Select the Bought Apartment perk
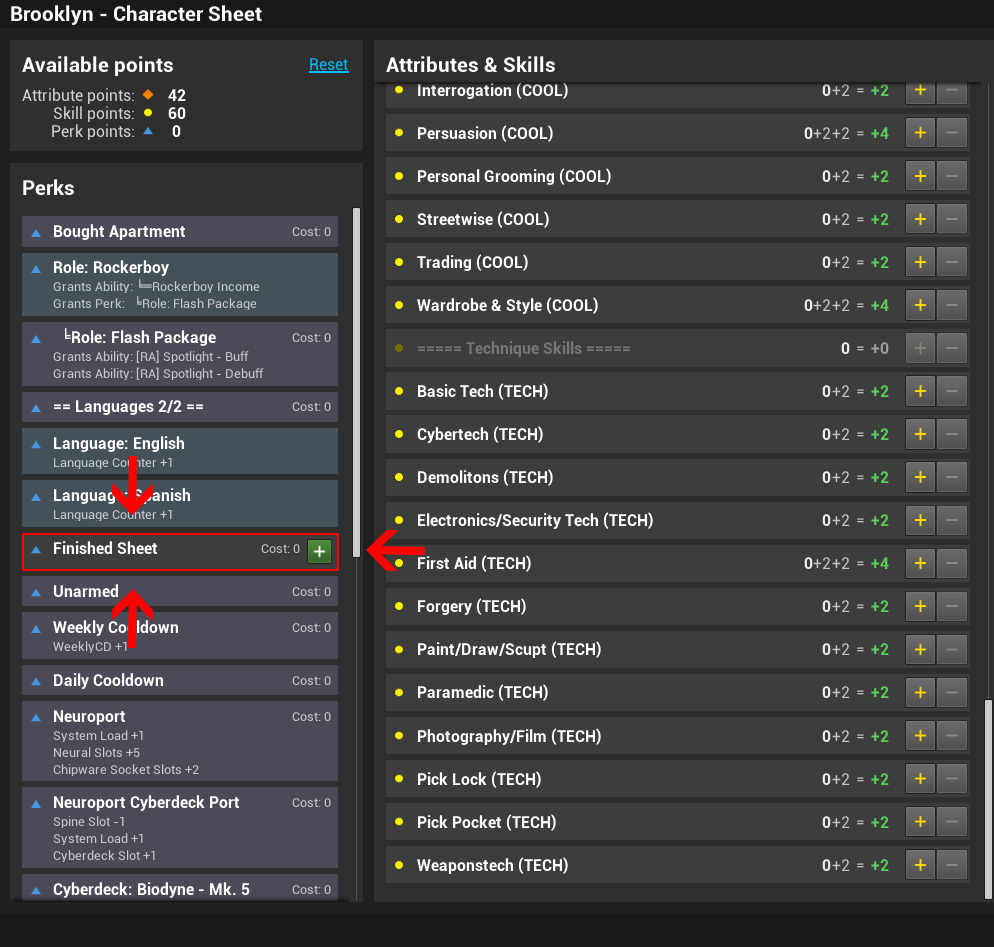This screenshot has height=947, width=994. click(x=180, y=232)
